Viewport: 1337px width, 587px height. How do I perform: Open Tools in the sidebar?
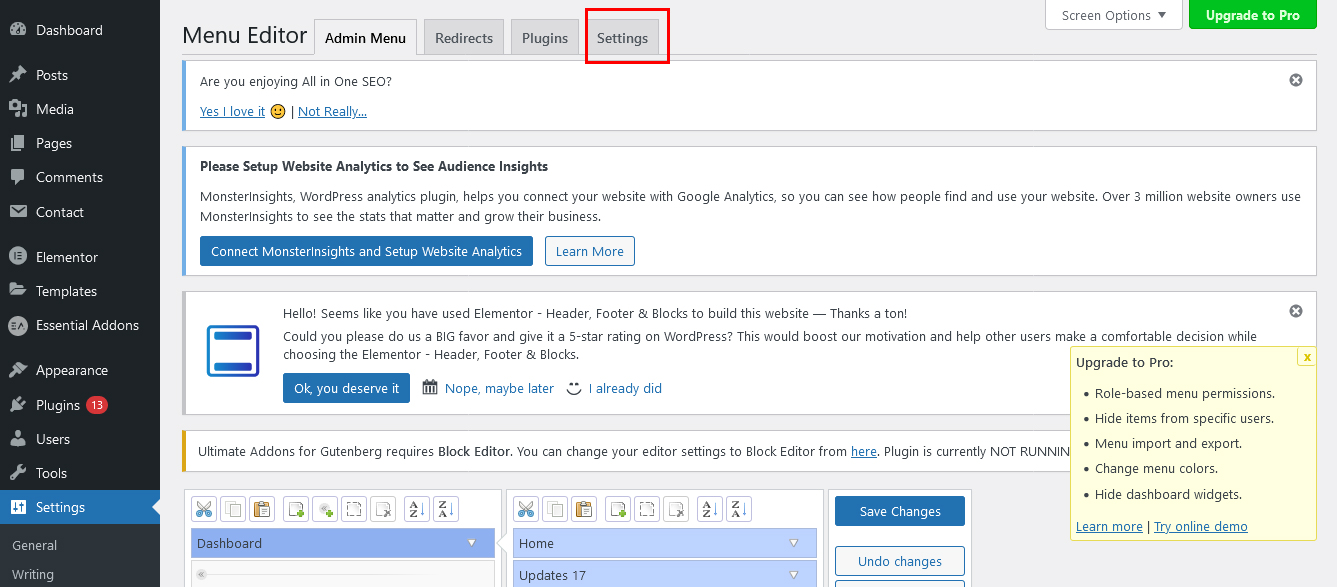pos(80,473)
